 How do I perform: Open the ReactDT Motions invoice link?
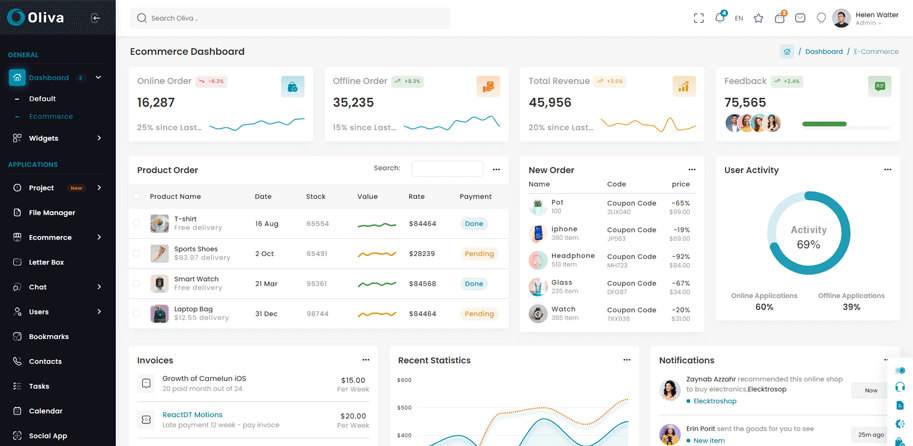click(x=192, y=415)
